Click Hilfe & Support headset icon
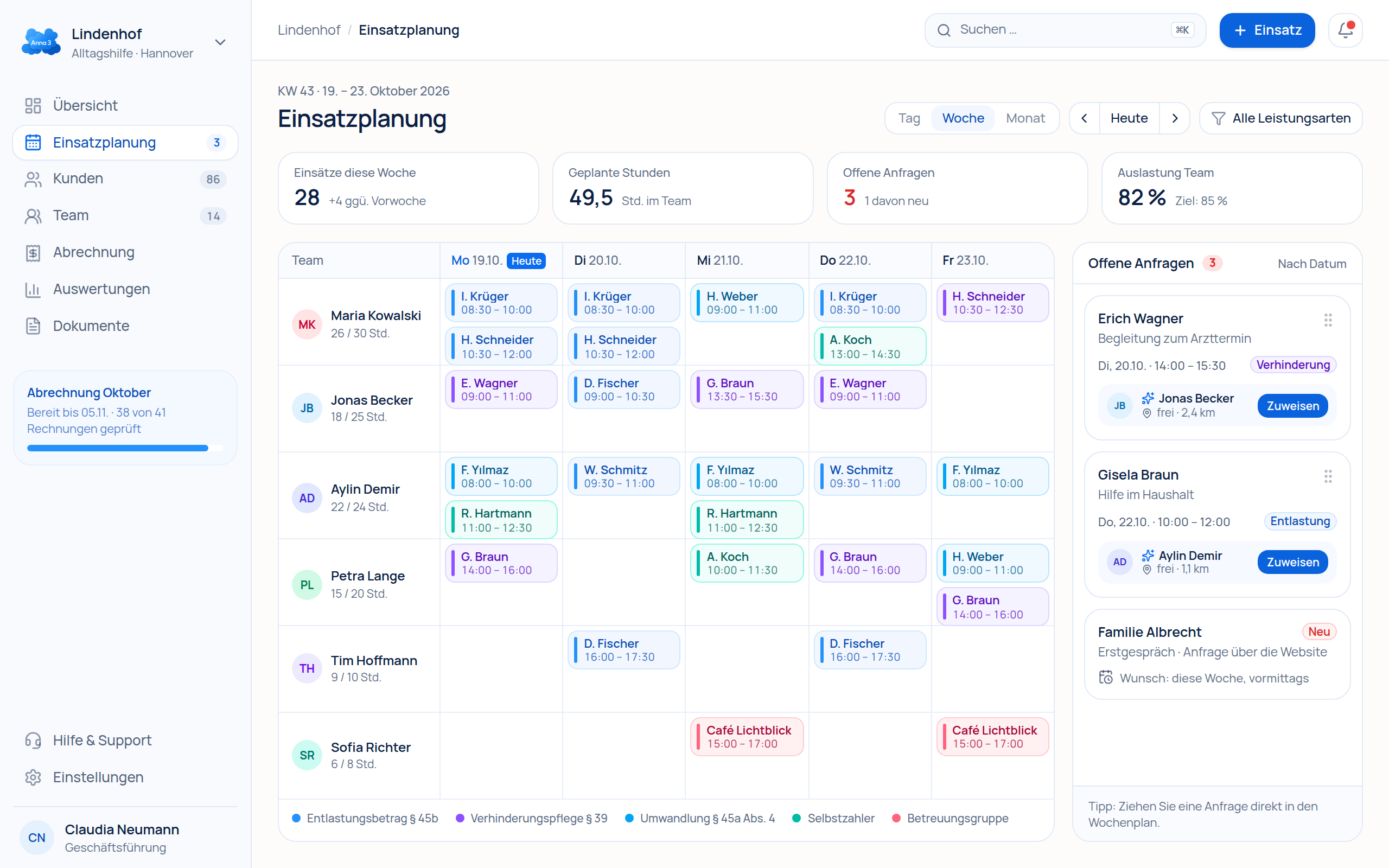Image resolution: width=1389 pixels, height=868 pixels. point(33,741)
